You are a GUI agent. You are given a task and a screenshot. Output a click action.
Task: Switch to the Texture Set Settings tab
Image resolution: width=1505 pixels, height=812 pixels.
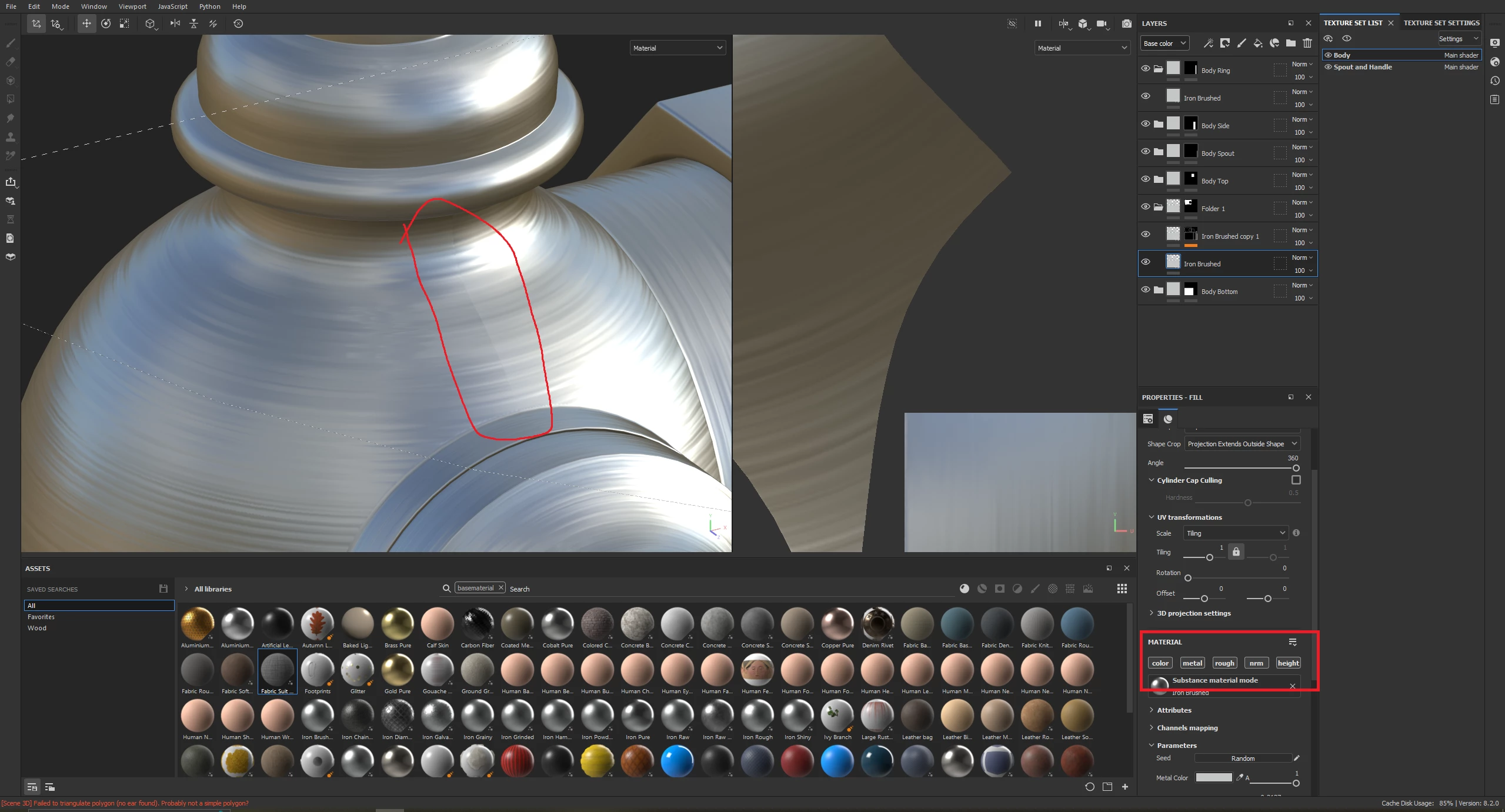coord(1441,23)
